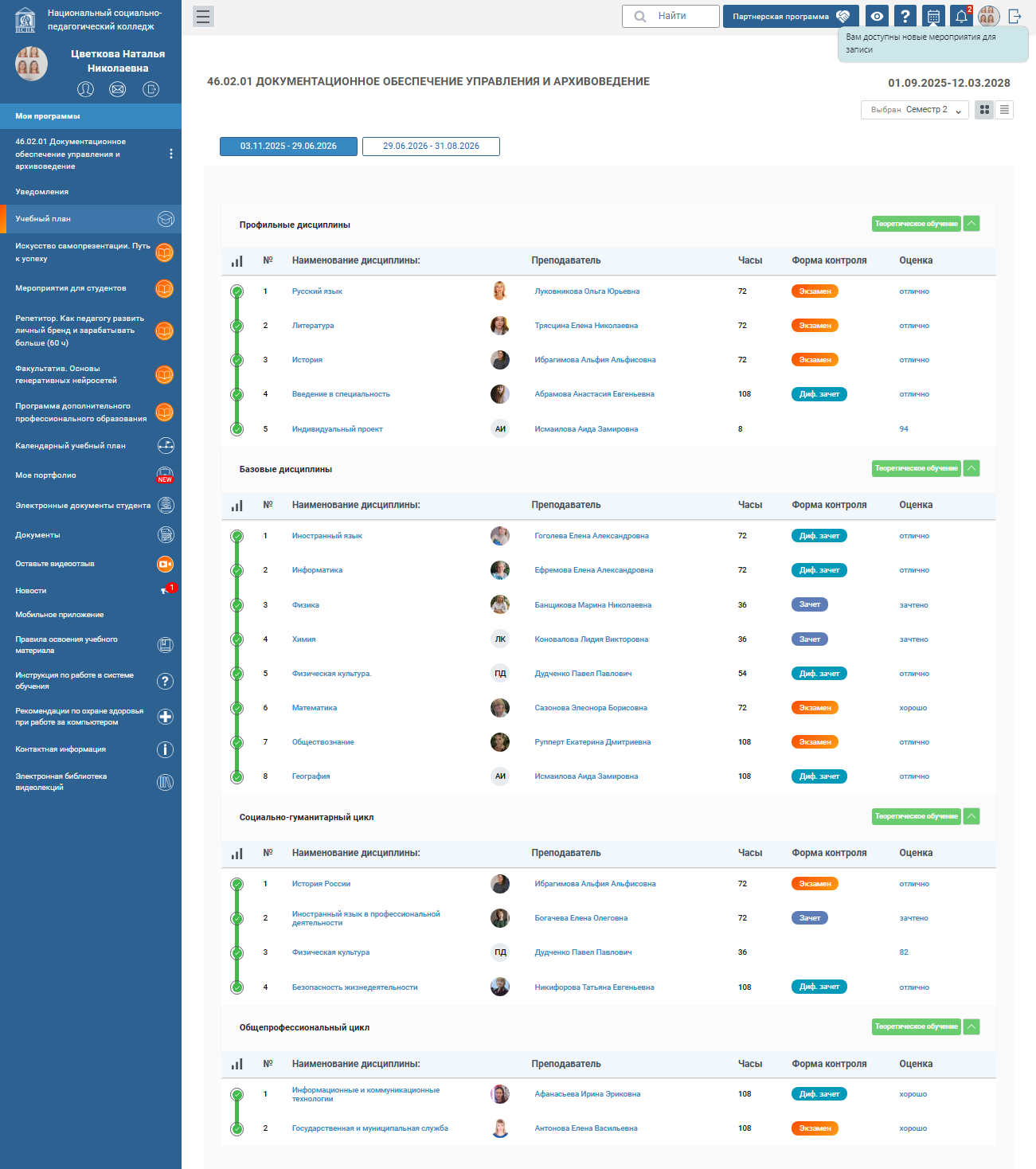The width and height of the screenshot is (1036, 1169).
Task: Collapse the Социально-гуманитарный цикл section
Action: point(971,816)
